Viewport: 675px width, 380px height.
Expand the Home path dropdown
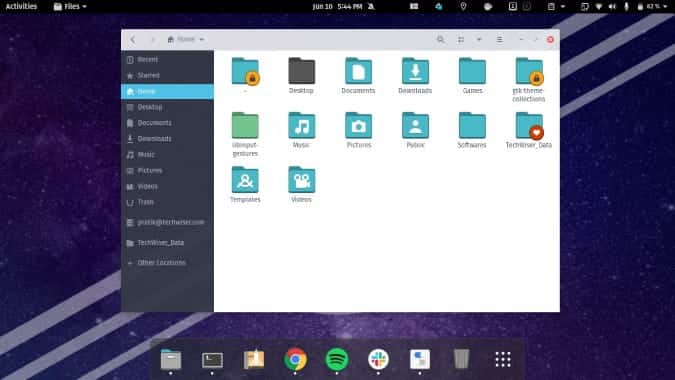pyautogui.click(x=186, y=39)
